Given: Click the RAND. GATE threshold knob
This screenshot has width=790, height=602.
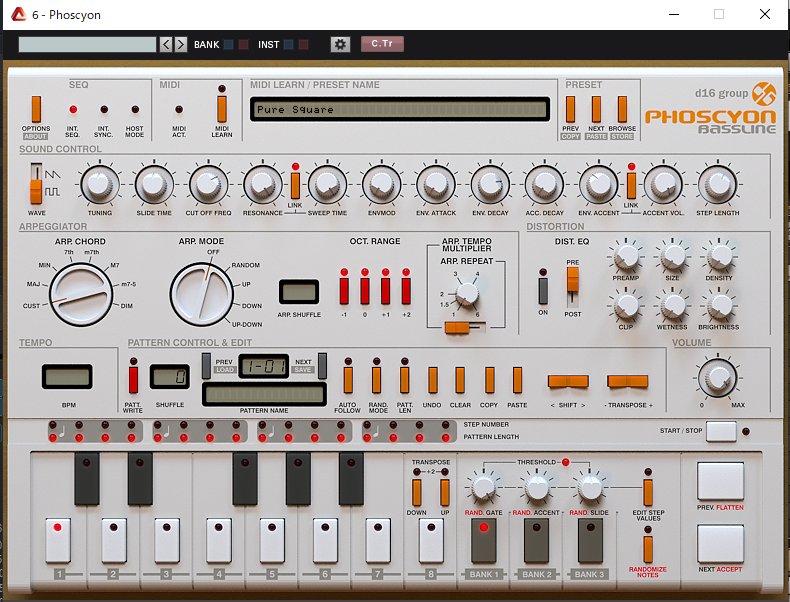Looking at the screenshot, I should coord(484,488).
